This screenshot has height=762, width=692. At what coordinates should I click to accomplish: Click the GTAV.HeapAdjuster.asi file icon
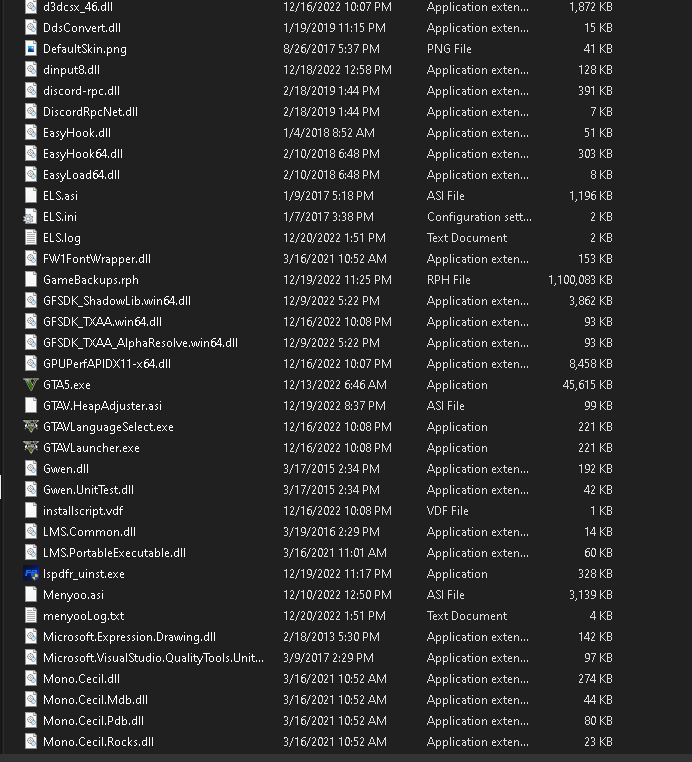31,406
